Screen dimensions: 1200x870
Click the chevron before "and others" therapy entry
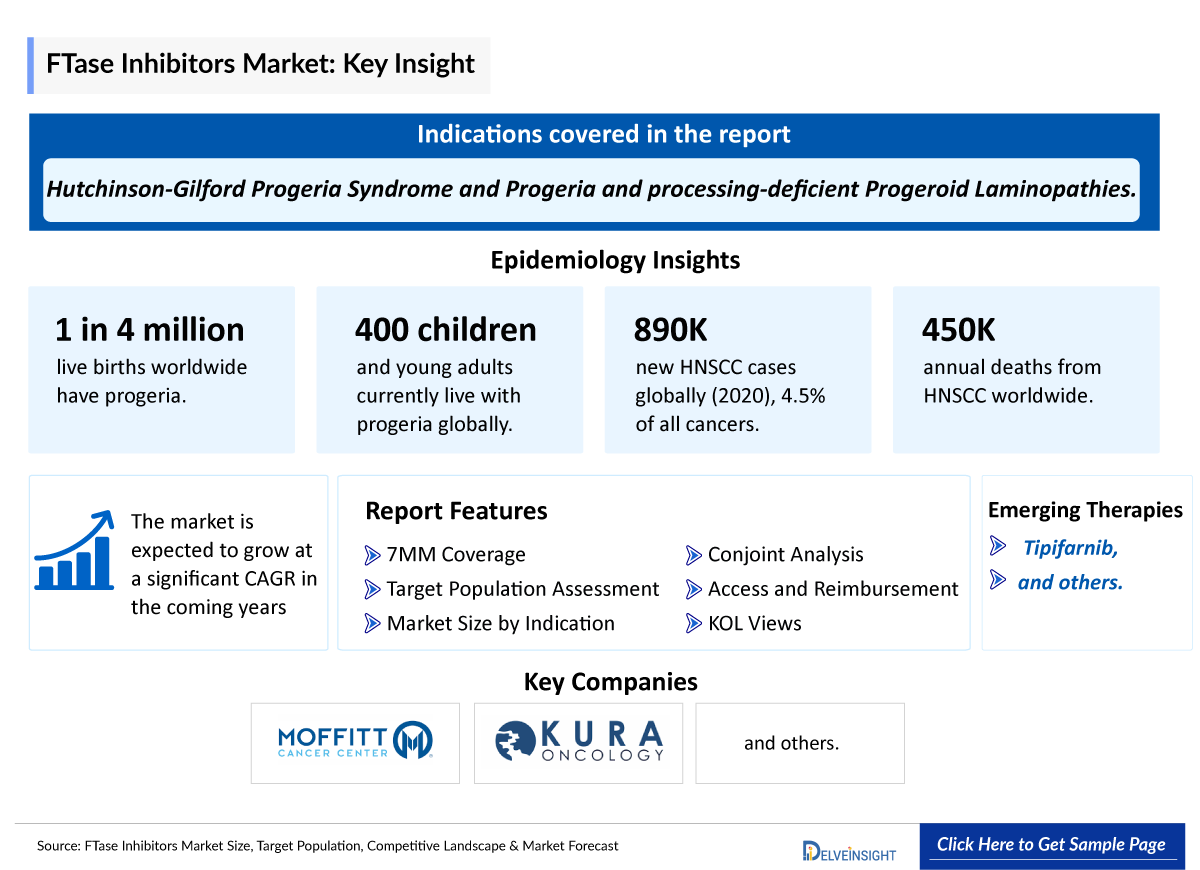(x=997, y=581)
